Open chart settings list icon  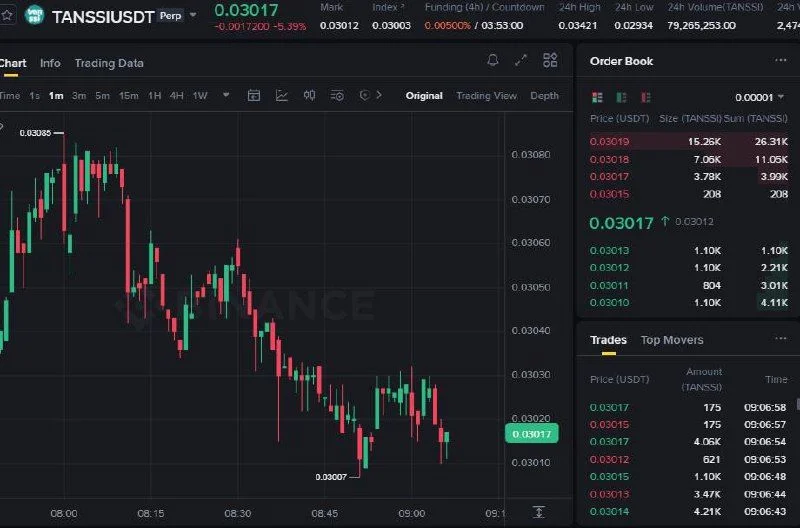pyautogui.click(x=337, y=95)
